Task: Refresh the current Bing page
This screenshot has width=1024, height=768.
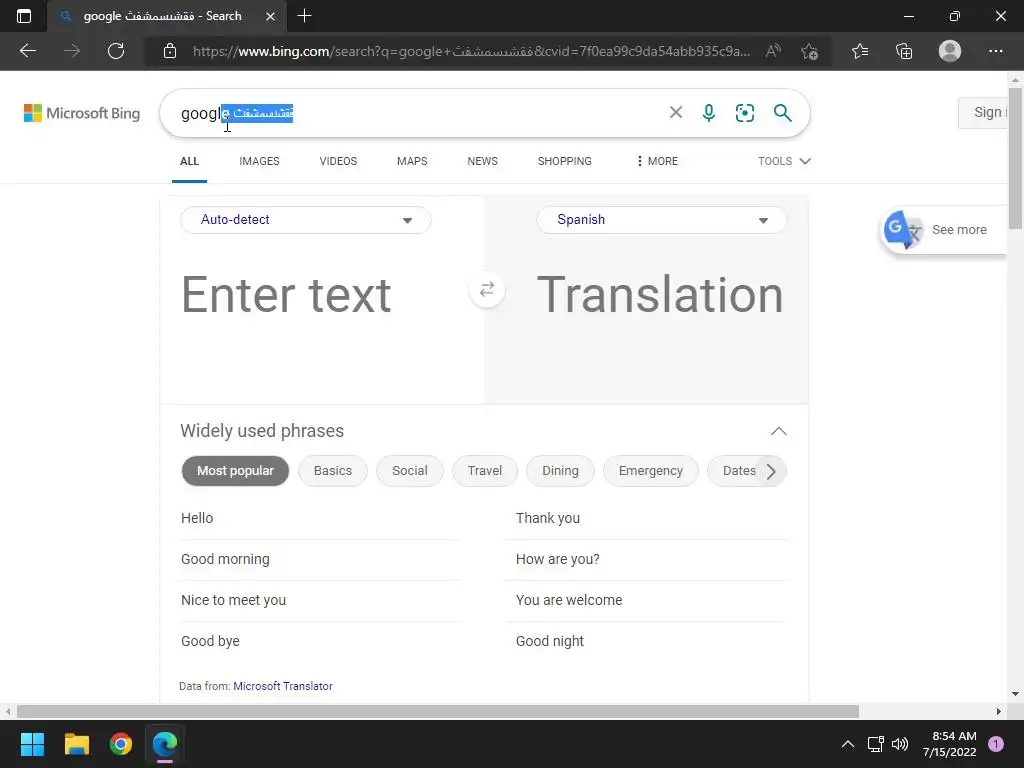Action: coord(116,51)
